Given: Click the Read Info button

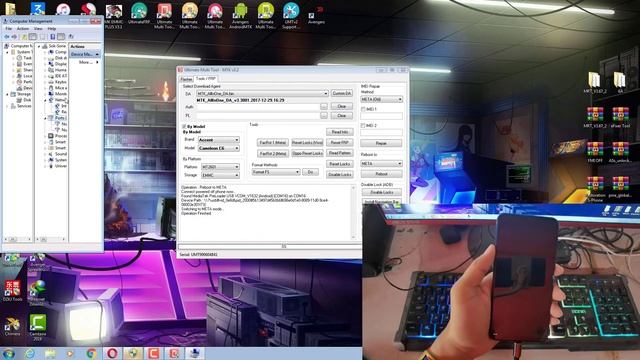Looking at the screenshot, I should pyautogui.click(x=340, y=132).
